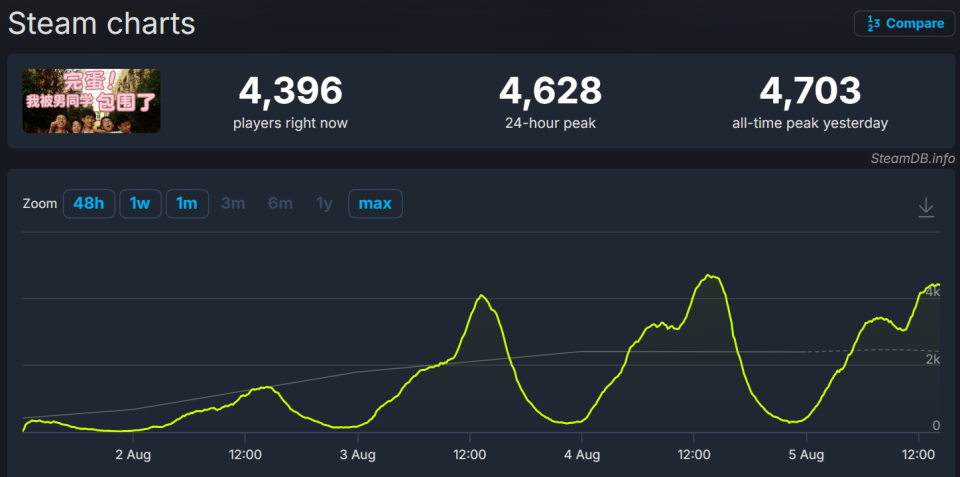Click the 4,396 players right now figure
Image resolution: width=960 pixels, height=477 pixels.
290,91
